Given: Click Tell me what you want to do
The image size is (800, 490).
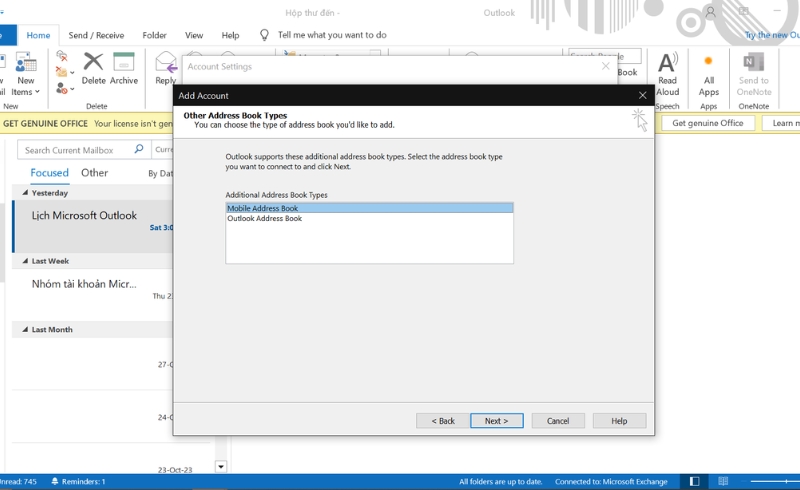Looking at the screenshot, I should click(x=332, y=35).
